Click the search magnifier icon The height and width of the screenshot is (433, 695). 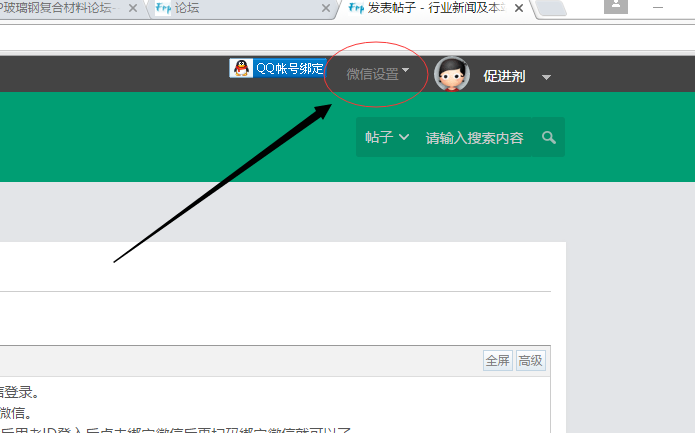(x=548, y=138)
